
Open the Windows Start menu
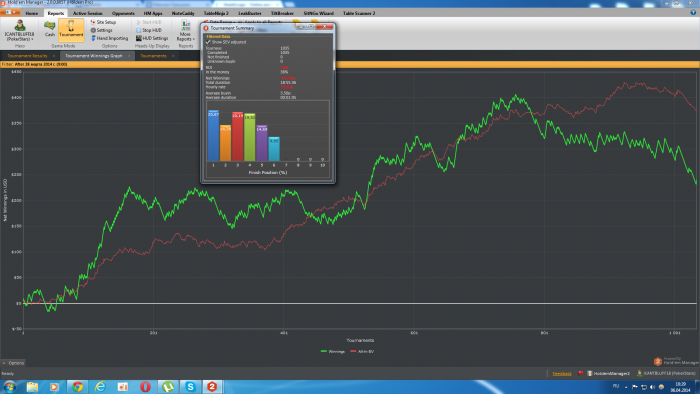pyautogui.click(x=9, y=387)
